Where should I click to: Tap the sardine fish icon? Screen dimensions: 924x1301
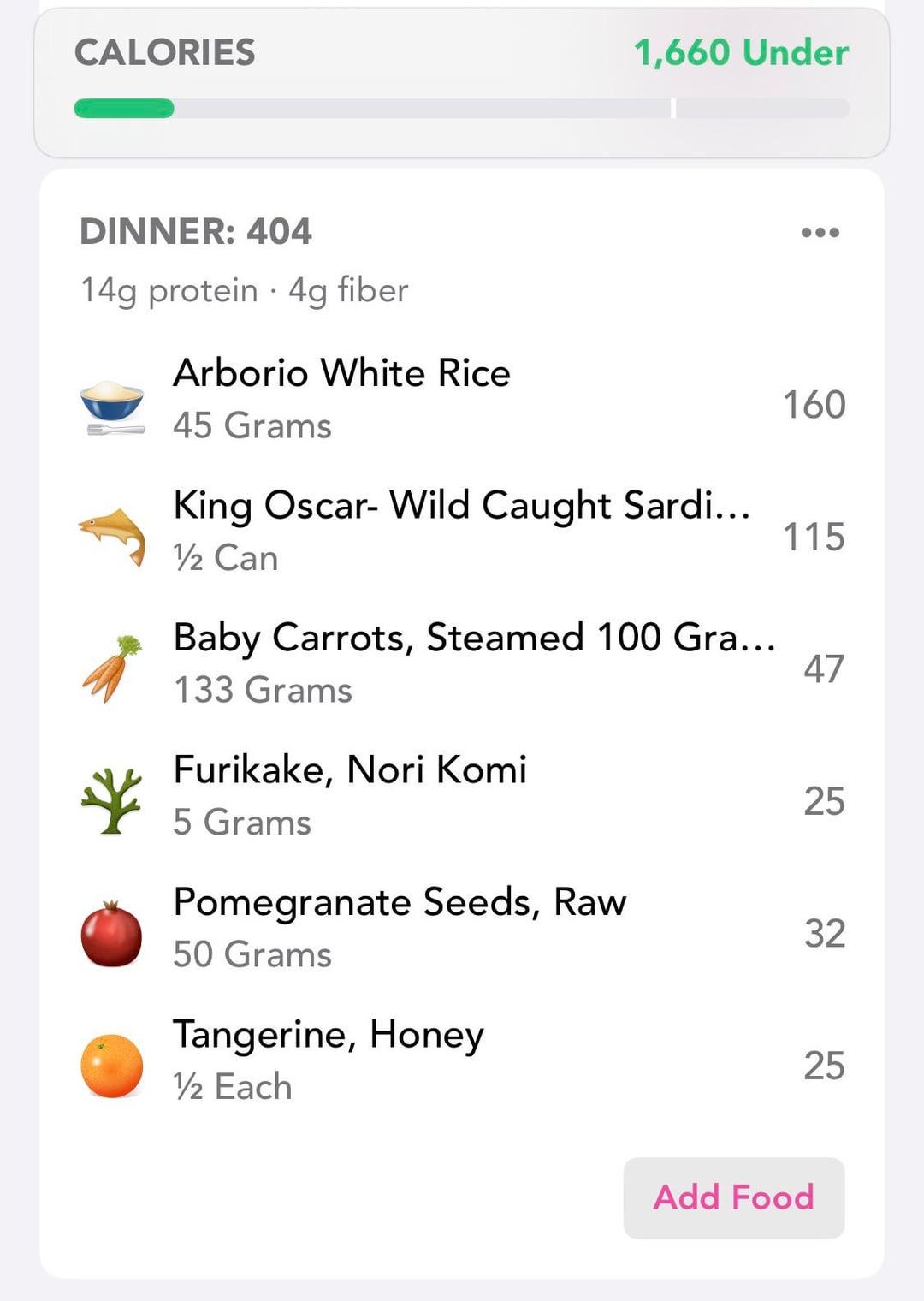coord(112,535)
